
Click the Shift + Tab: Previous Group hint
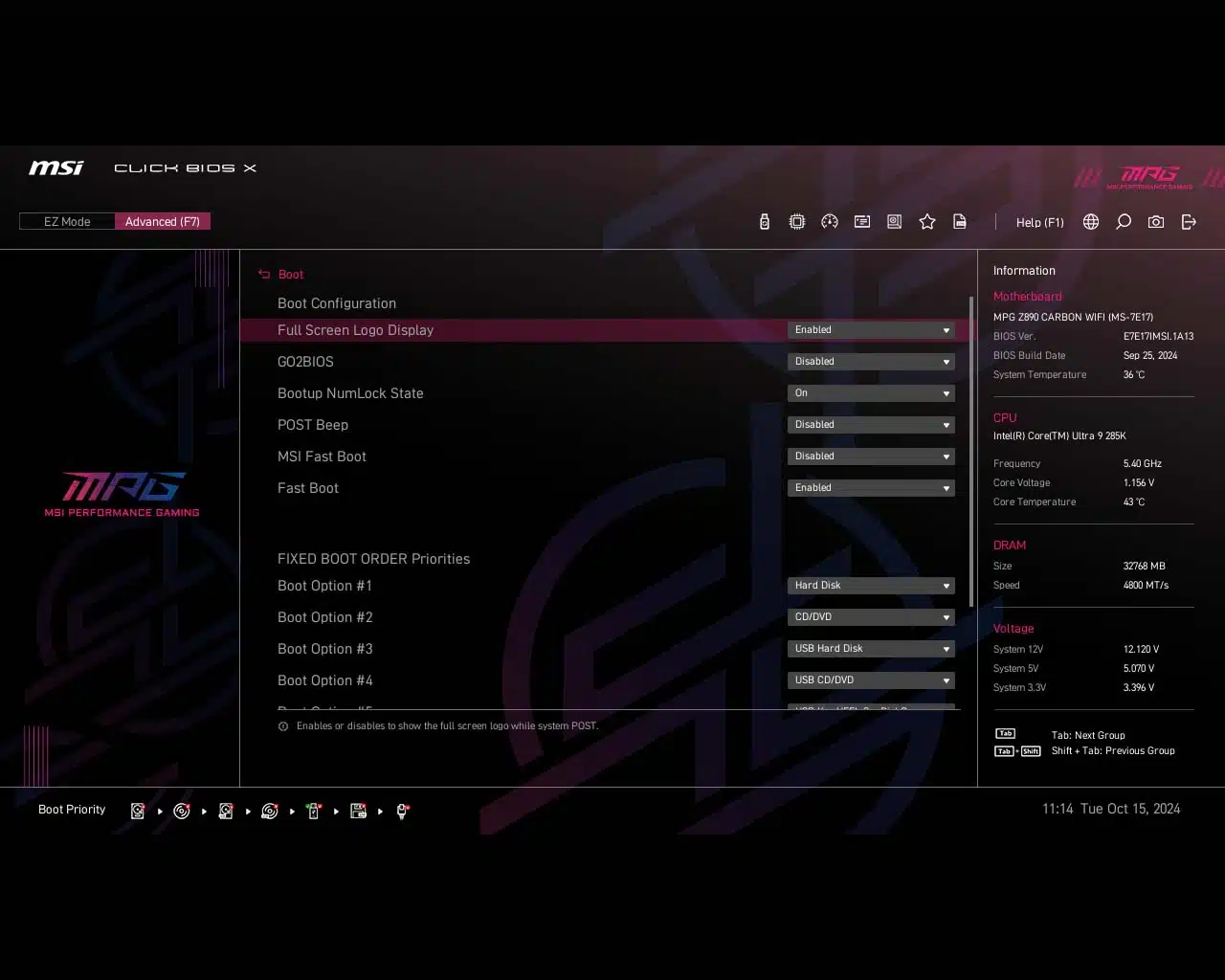point(1113,751)
